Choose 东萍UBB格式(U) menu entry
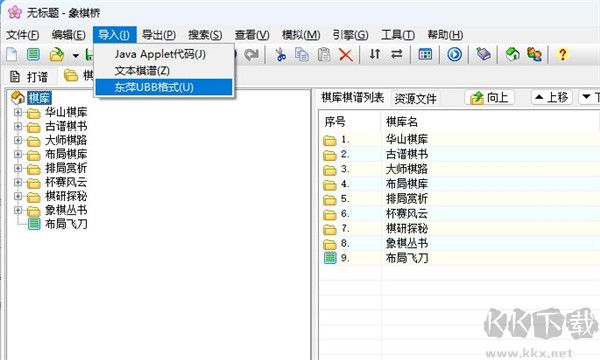600x360 pixels. click(164, 87)
